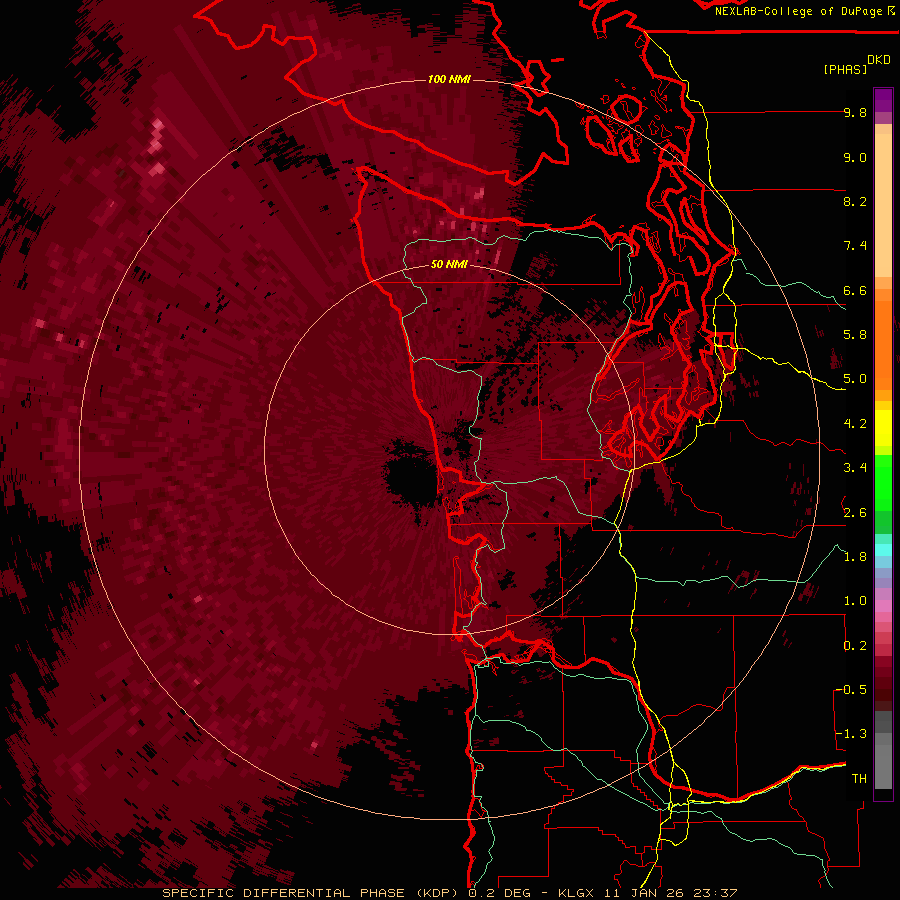Click the 2.6 value on the scale
Viewport: 900px width, 900px height.
pos(855,513)
